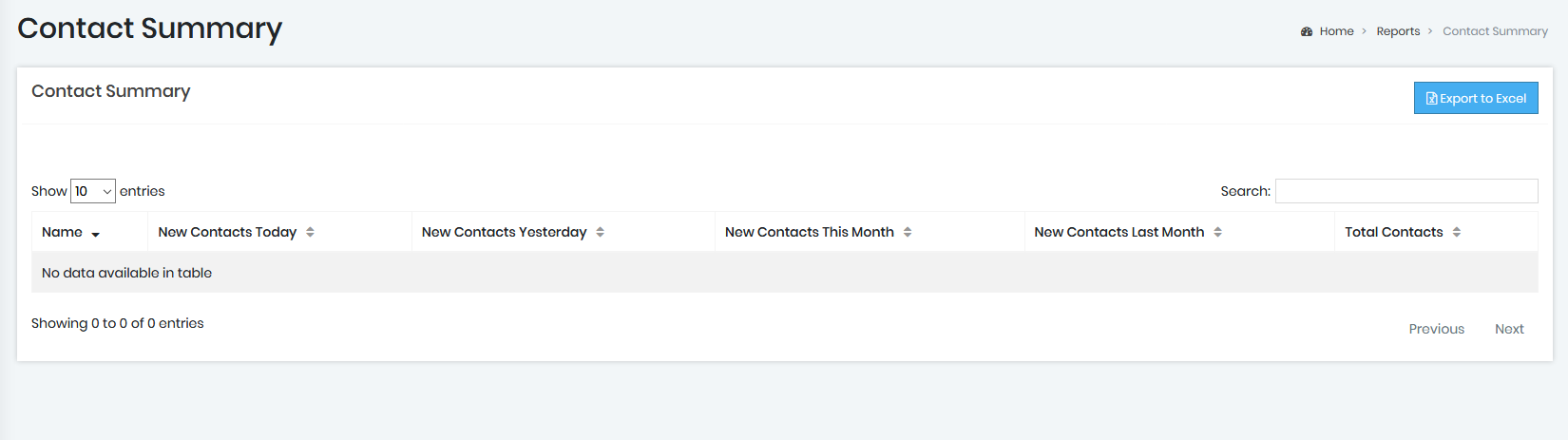Open the Show entries count dropdown
The width and height of the screenshot is (1568, 440).
(x=93, y=191)
